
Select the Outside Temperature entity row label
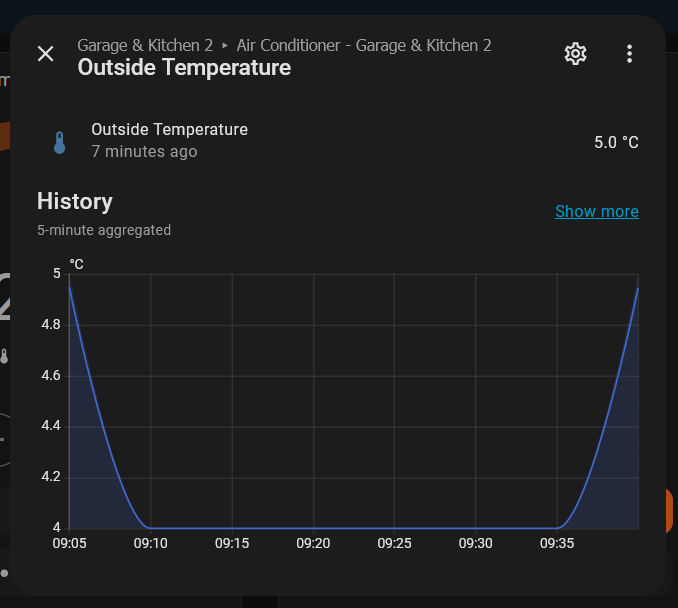(x=169, y=129)
